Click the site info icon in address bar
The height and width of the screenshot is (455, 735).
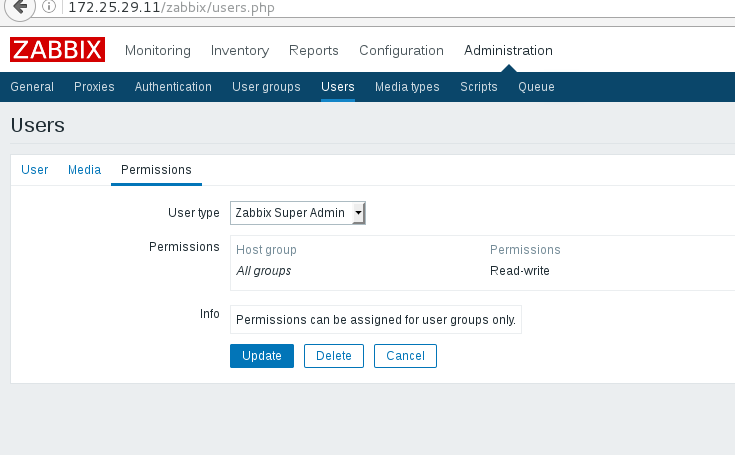click(49, 7)
